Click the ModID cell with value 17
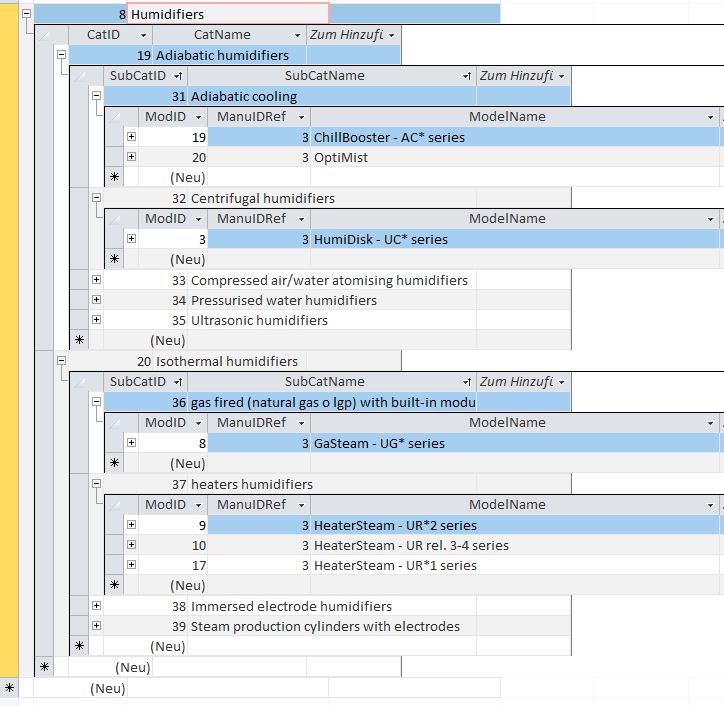This screenshot has height=706, width=724. tap(173, 566)
